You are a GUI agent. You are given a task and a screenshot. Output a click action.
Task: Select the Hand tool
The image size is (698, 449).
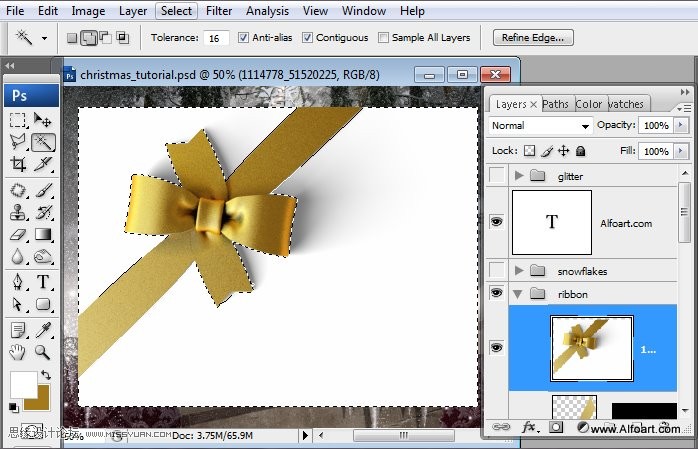[x=18, y=352]
